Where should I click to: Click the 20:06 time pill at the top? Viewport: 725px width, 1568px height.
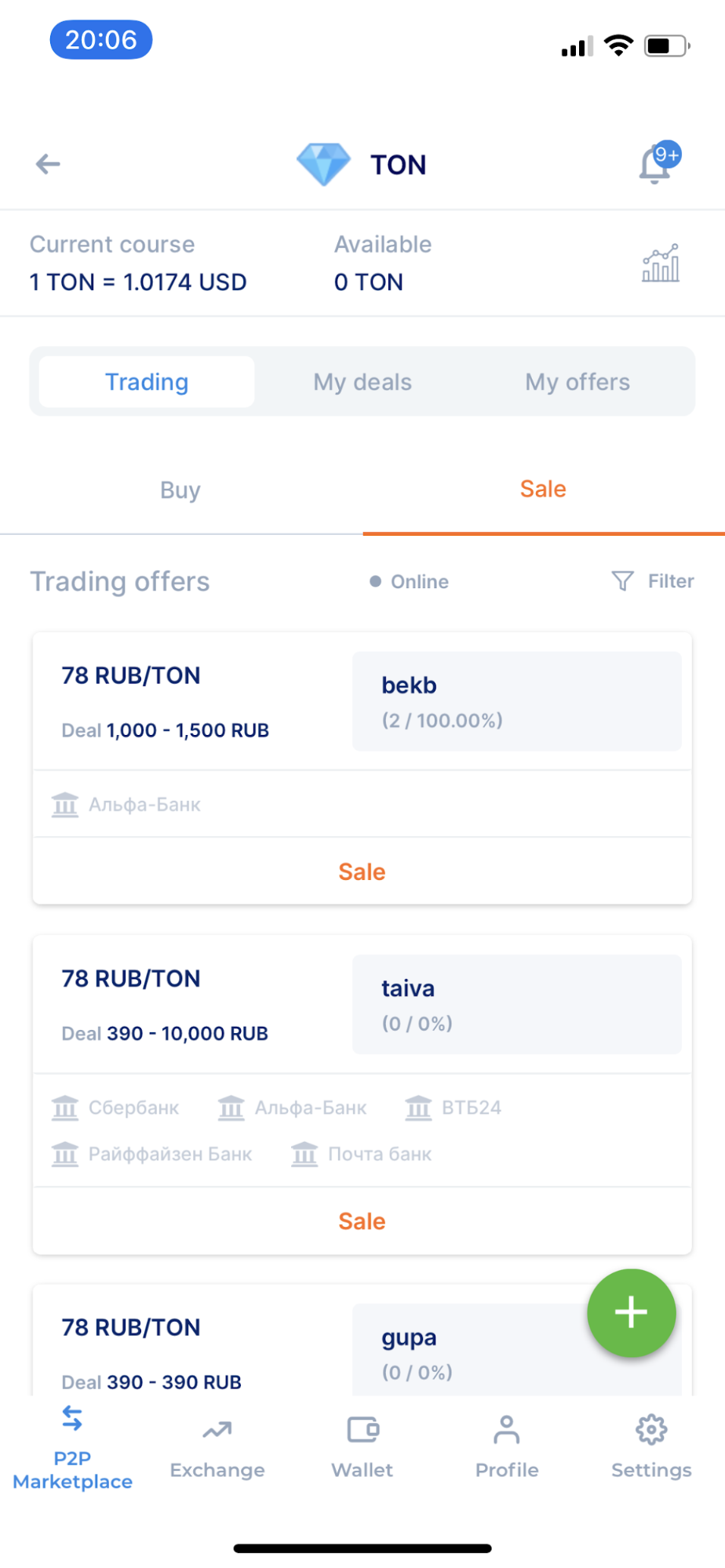[x=100, y=39]
